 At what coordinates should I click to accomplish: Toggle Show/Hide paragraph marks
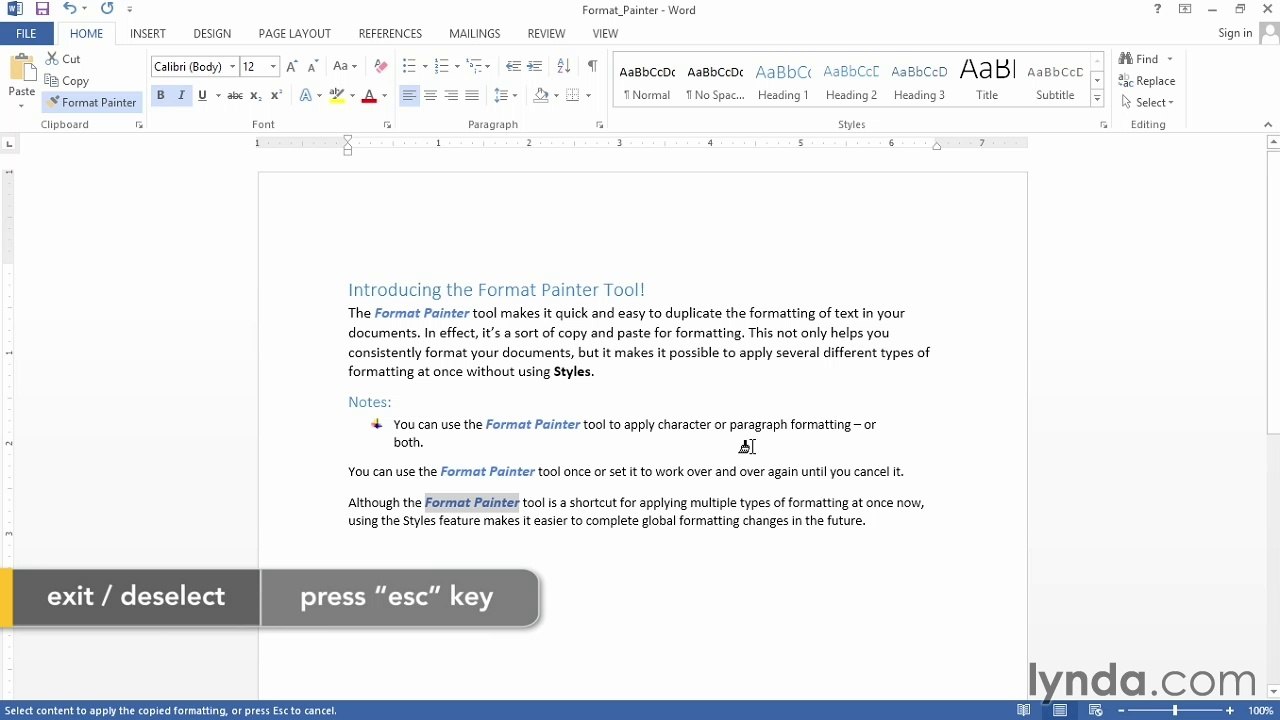592,67
